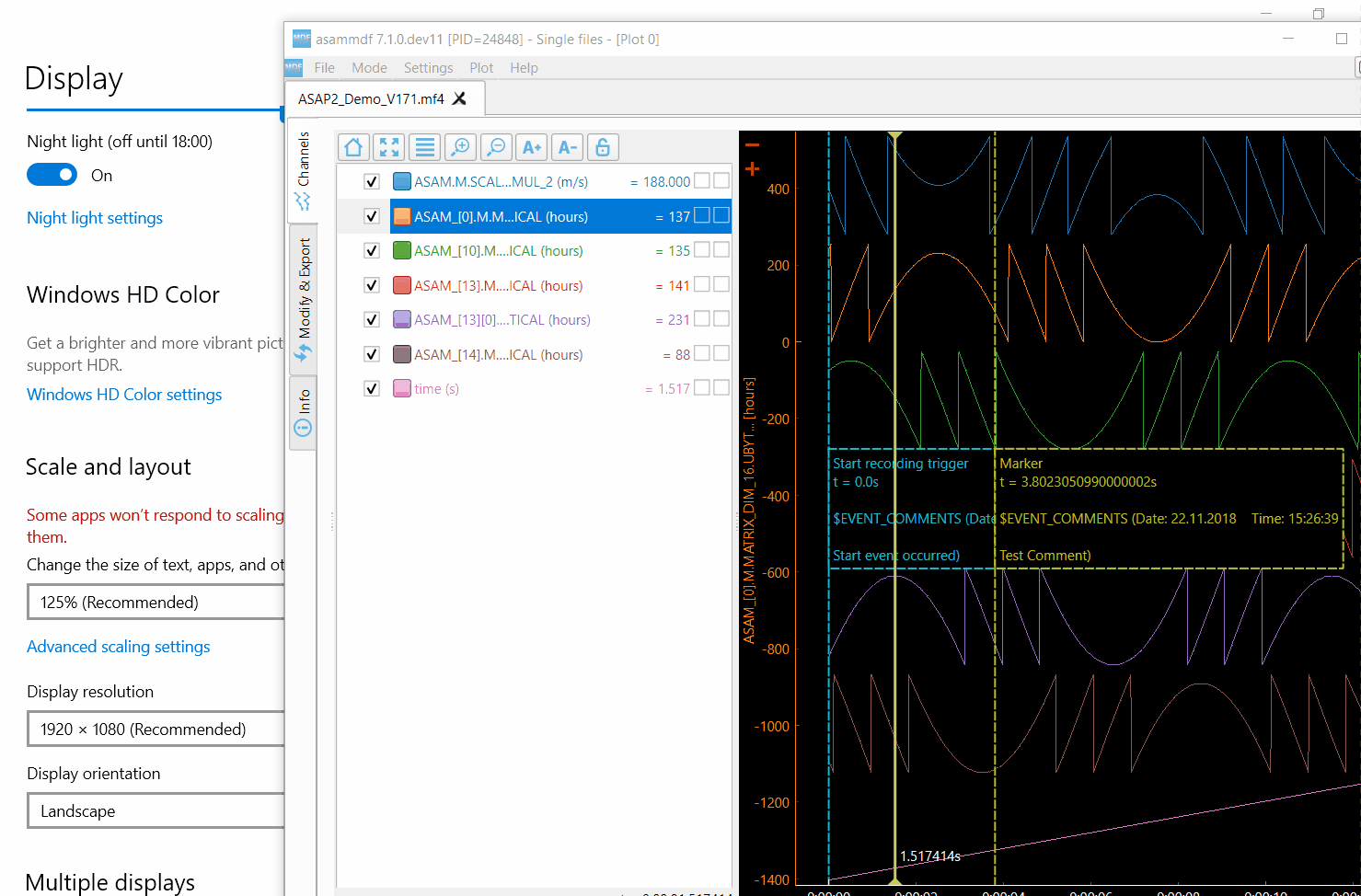1361x896 pixels.
Task: Activate the Zoom in magnifier icon
Action: coord(460,146)
